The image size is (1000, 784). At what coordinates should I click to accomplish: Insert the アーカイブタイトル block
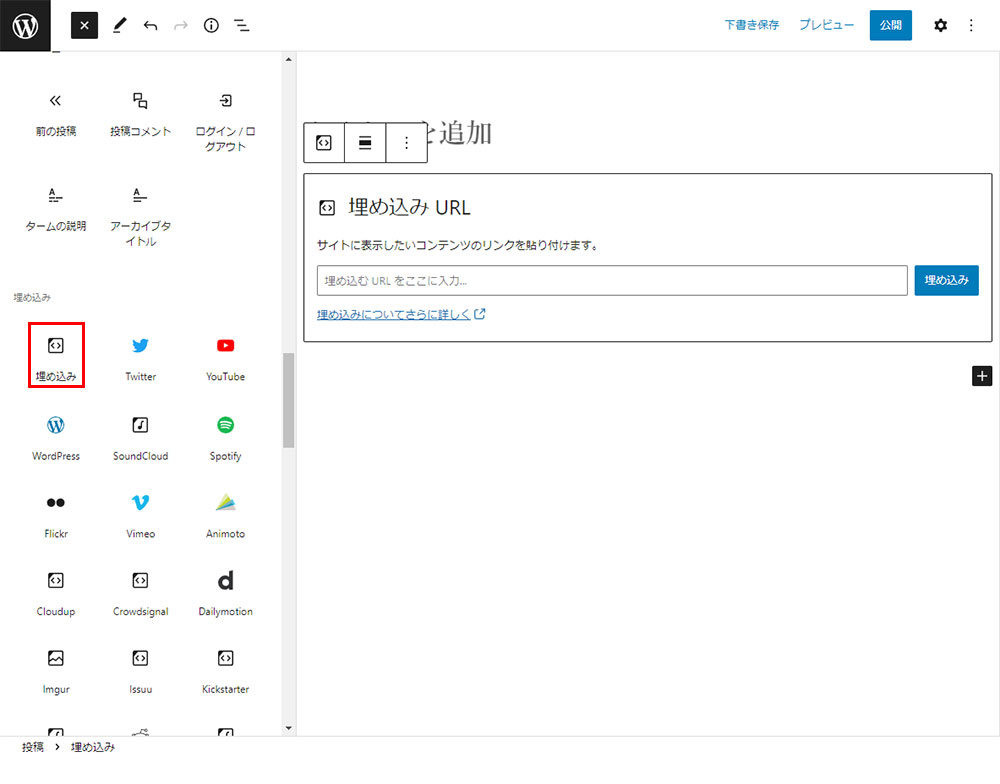140,217
